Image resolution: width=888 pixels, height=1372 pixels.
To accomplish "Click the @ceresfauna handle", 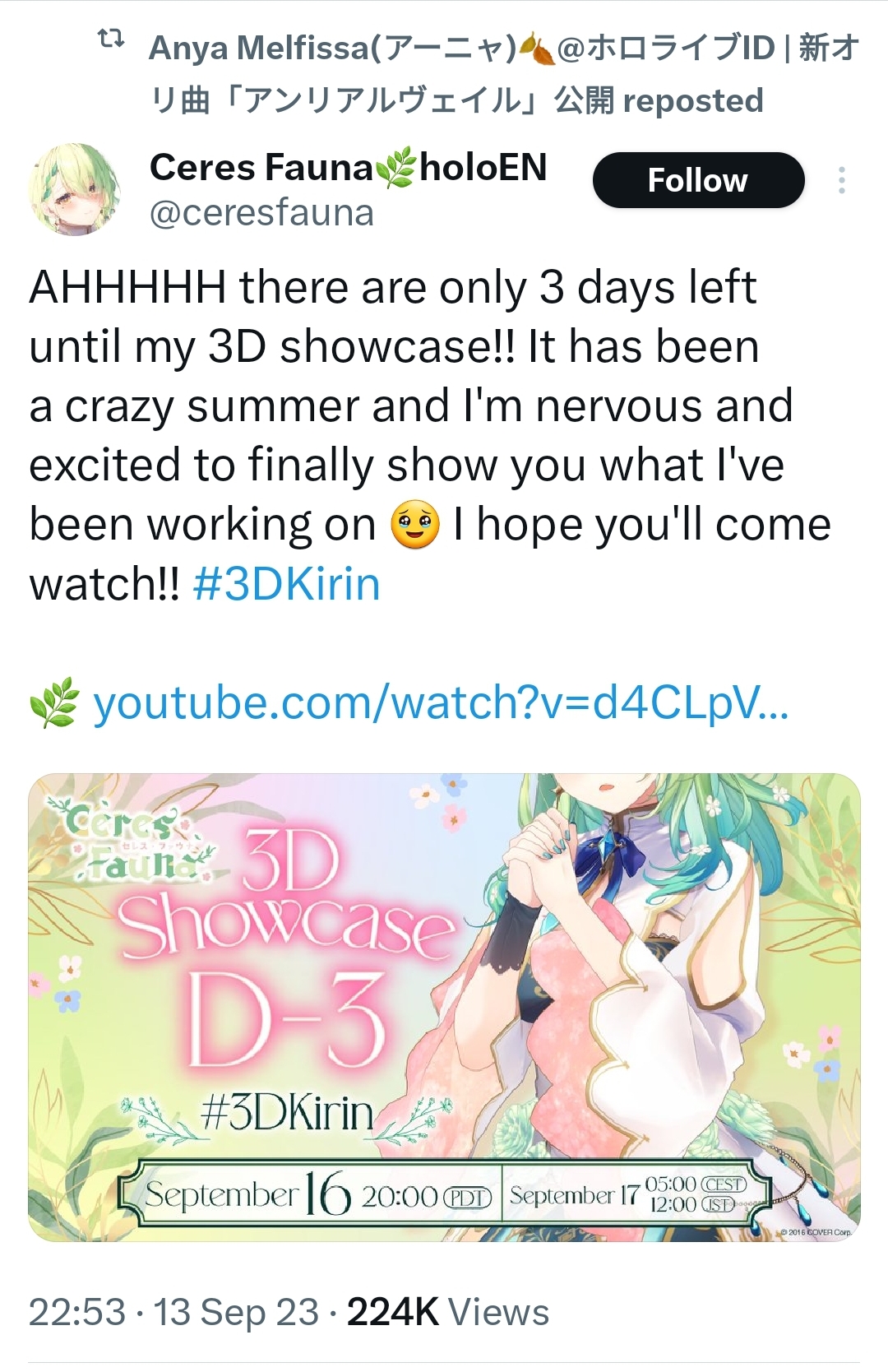I will point(261,213).
